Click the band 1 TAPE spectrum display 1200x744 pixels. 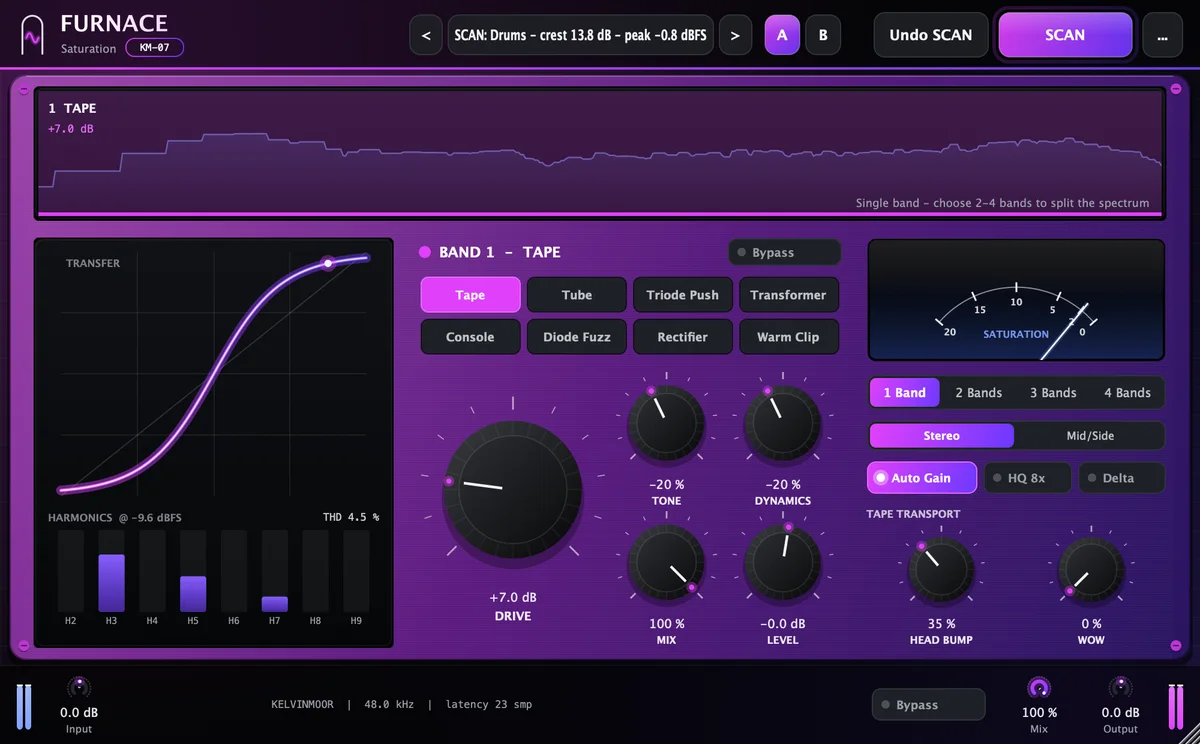pyautogui.click(x=601, y=152)
